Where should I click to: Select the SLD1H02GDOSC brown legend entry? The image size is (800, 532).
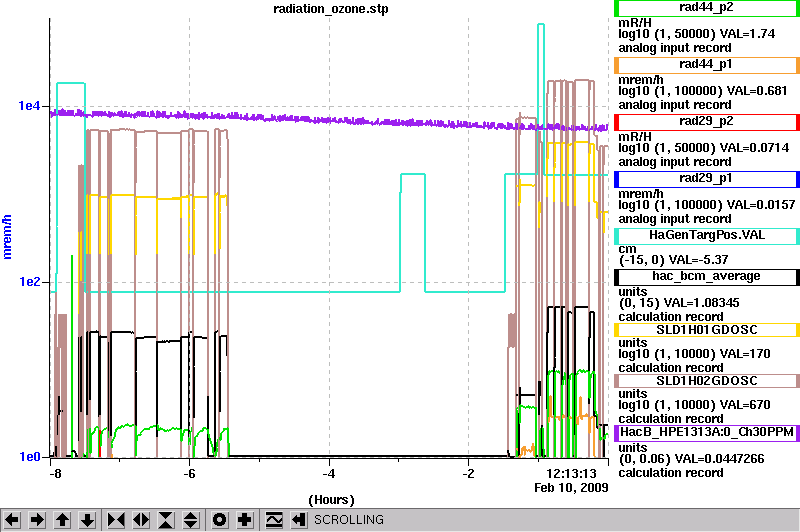[x=707, y=381]
